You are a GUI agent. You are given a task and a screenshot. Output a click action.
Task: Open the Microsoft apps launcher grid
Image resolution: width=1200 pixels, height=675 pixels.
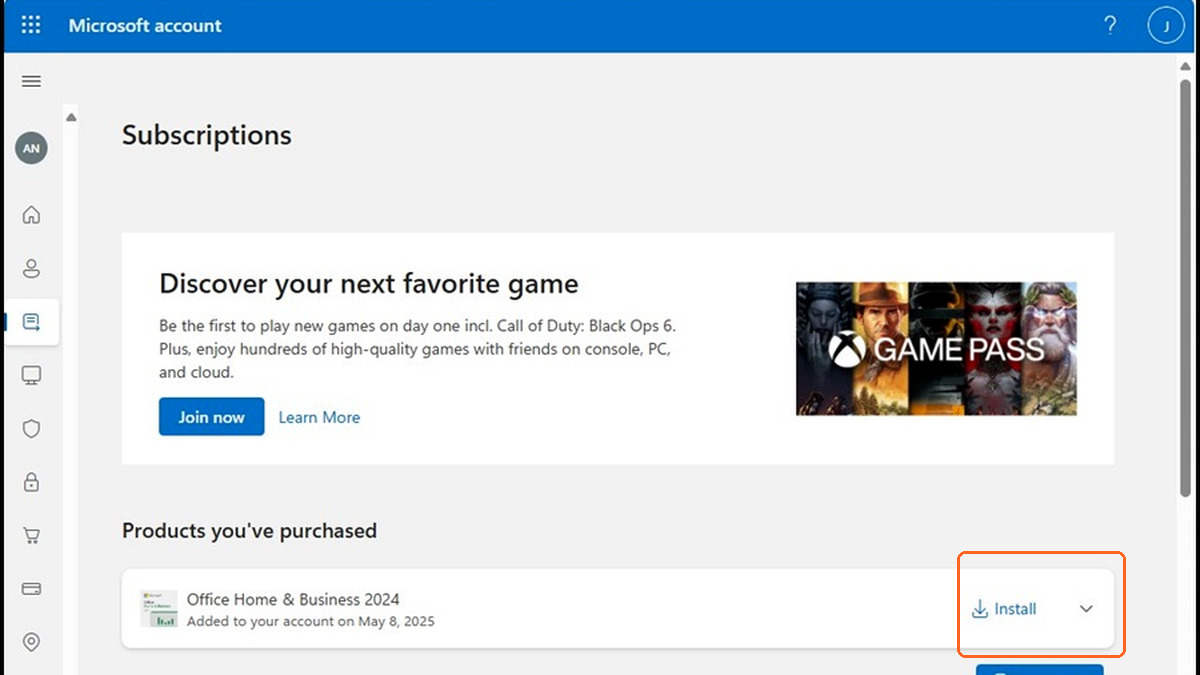coord(31,26)
